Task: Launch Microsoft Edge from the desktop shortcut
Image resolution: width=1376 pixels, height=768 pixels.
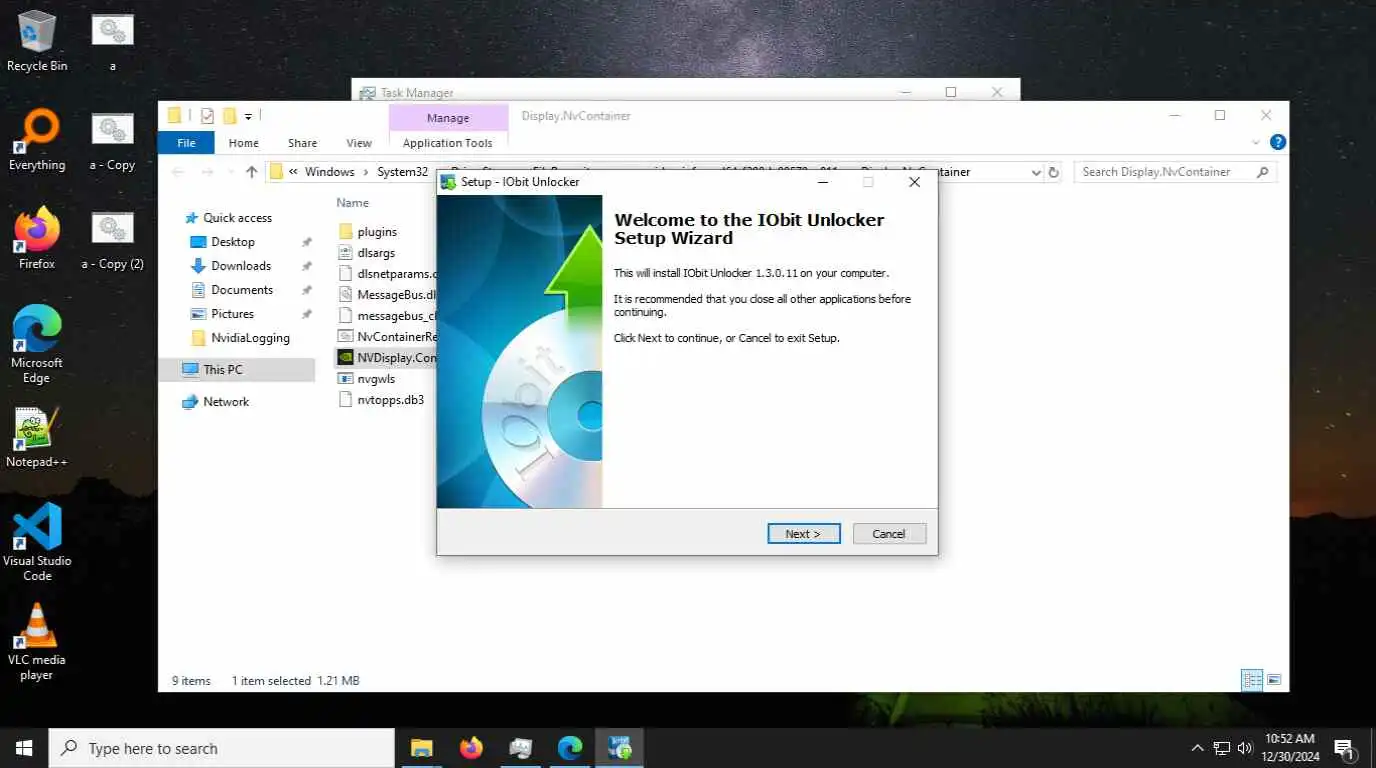Action: coord(37,344)
